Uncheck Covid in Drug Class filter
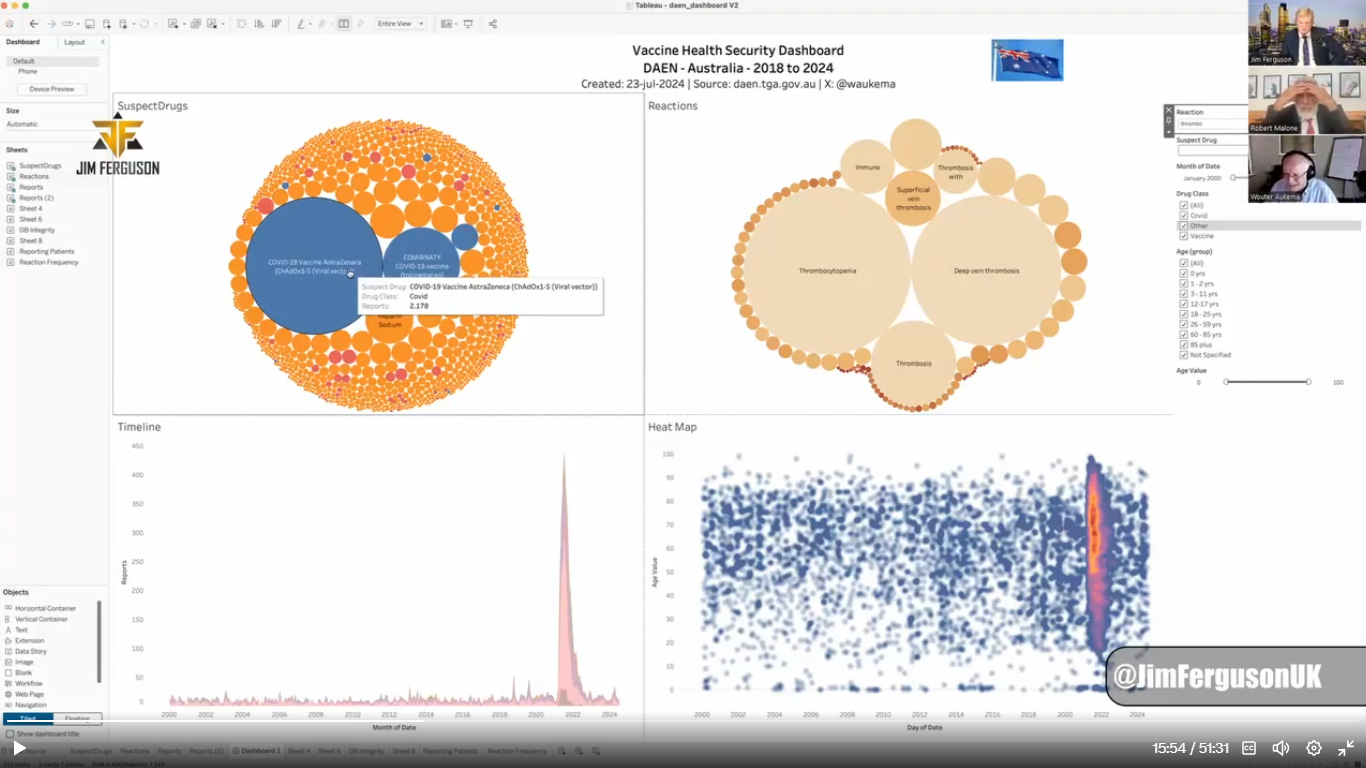The width and height of the screenshot is (1366, 768). tap(1184, 215)
